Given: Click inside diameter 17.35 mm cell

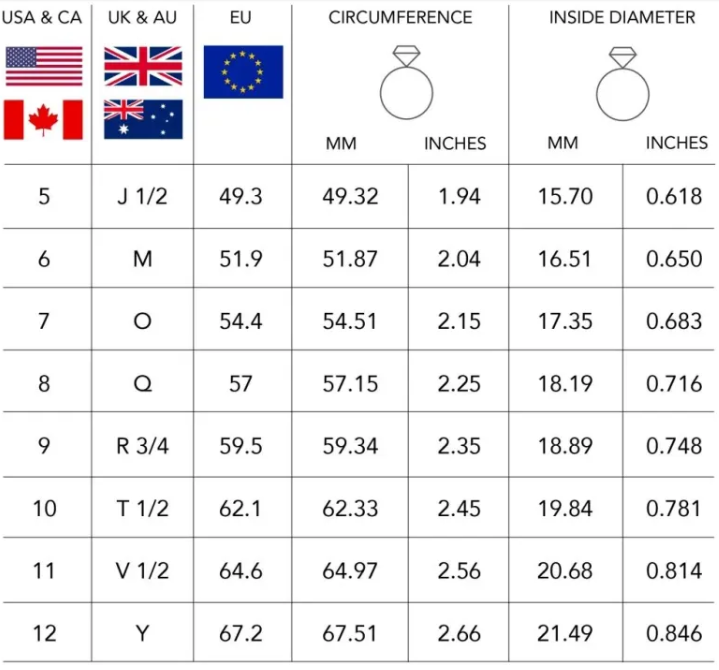Looking at the screenshot, I should click(x=565, y=321).
